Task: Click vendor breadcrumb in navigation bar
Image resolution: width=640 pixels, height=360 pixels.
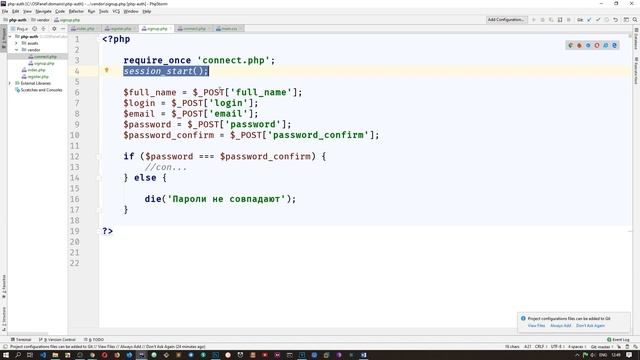Action: point(40,20)
